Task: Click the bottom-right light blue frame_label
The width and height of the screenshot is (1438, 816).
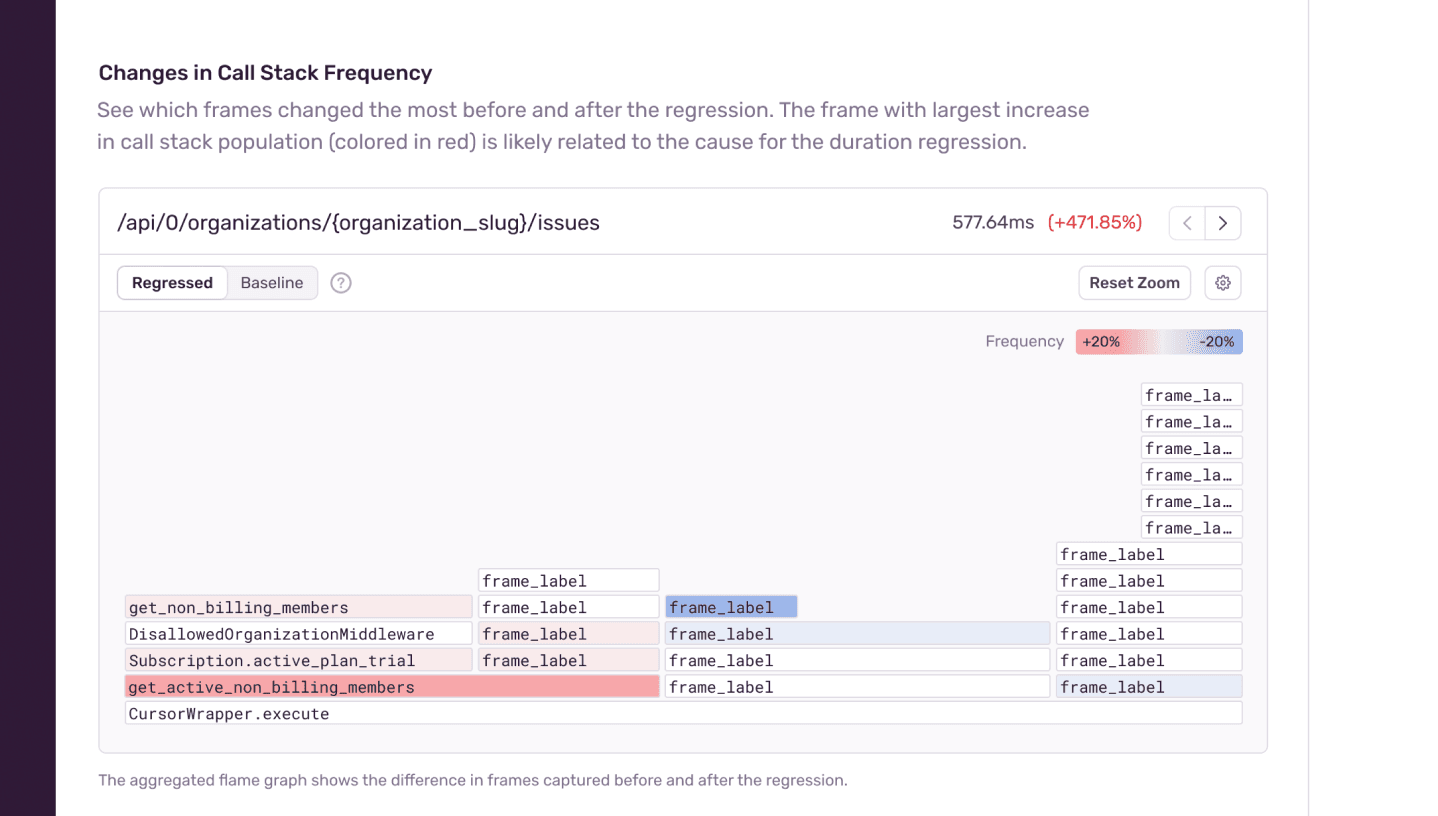Action: coord(1148,687)
